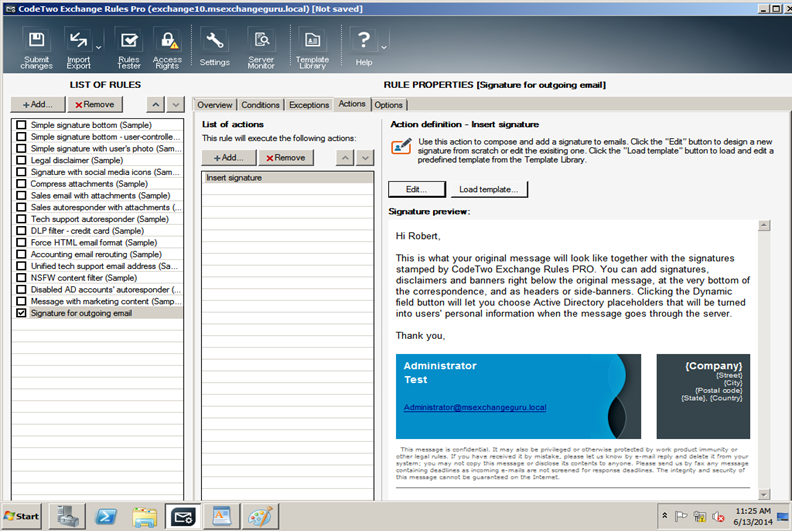This screenshot has height=531, width=792.
Task: Open Server Manager from the taskbar
Action: point(68,516)
